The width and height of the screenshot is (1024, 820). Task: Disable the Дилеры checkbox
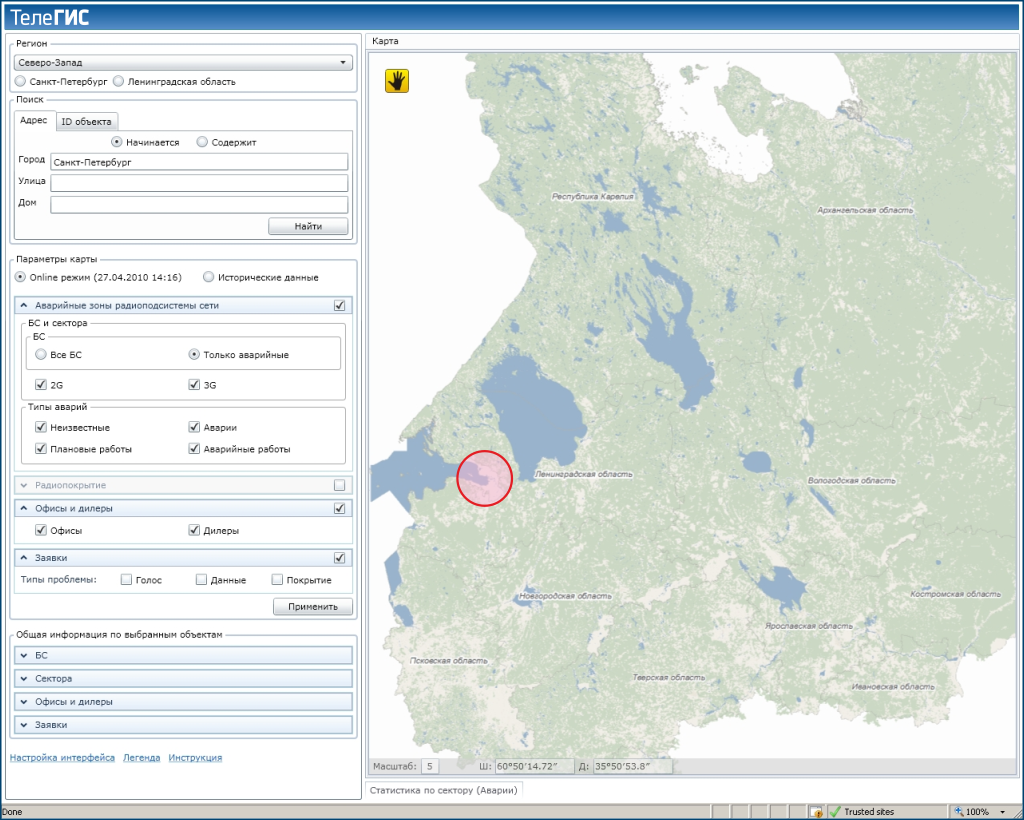pos(194,530)
